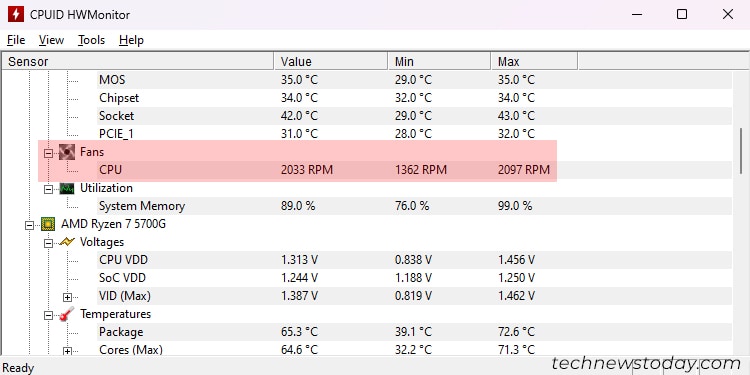The height and width of the screenshot is (375, 750).
Task: Select the System Memory row
Action: [x=414, y=206]
